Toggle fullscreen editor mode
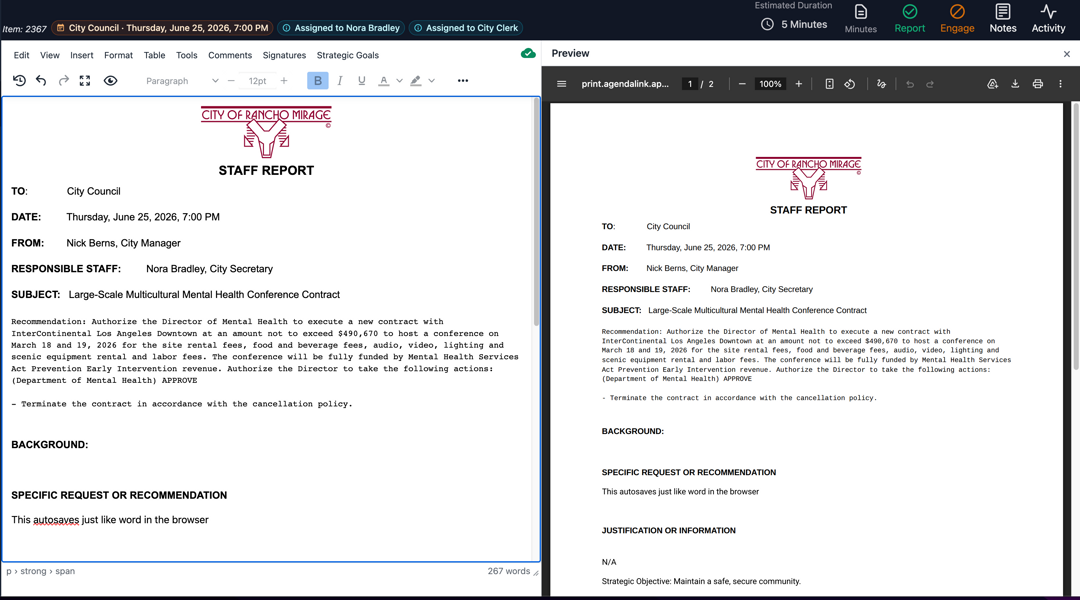Screen dimensions: 1080x600 pyautogui.click(x=85, y=81)
